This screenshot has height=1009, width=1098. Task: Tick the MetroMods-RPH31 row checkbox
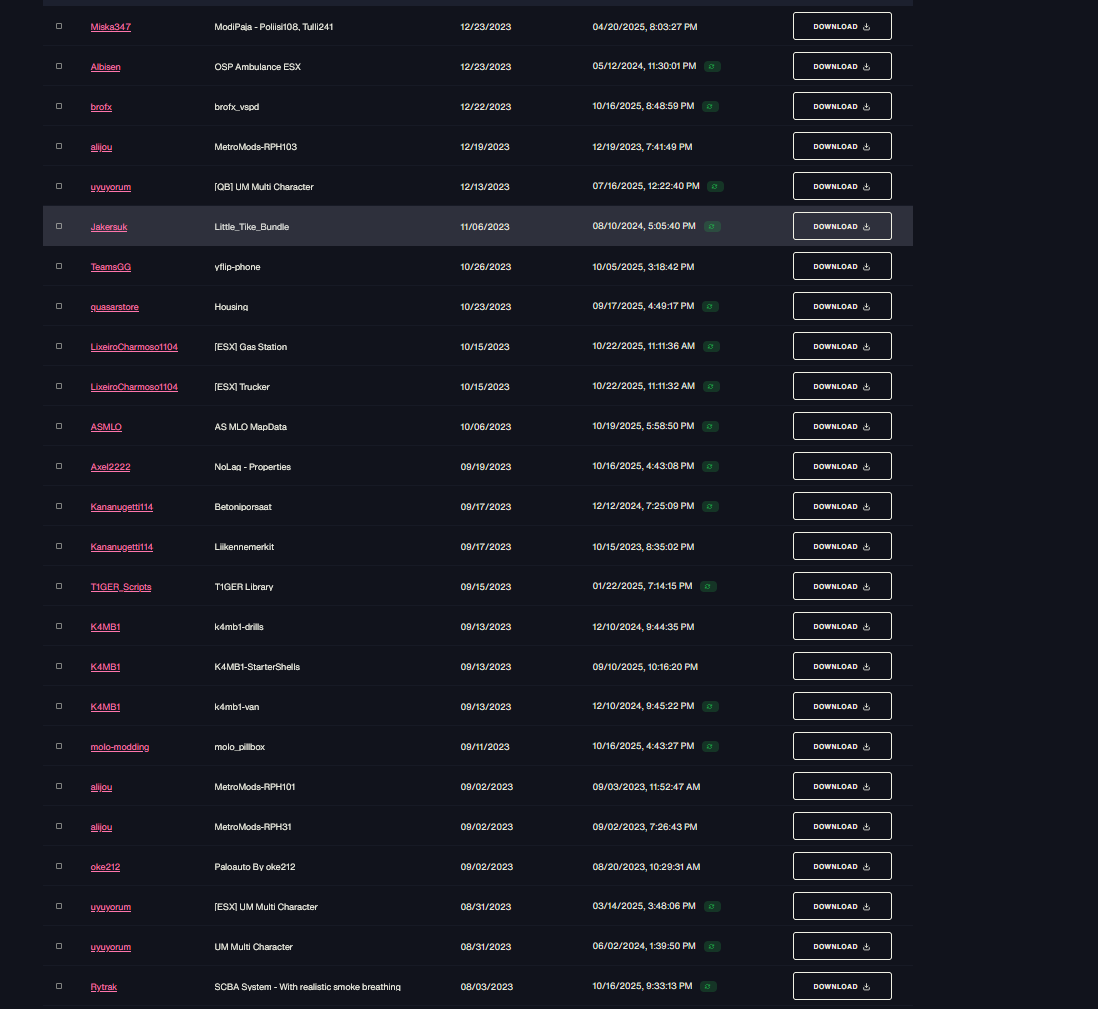59,826
